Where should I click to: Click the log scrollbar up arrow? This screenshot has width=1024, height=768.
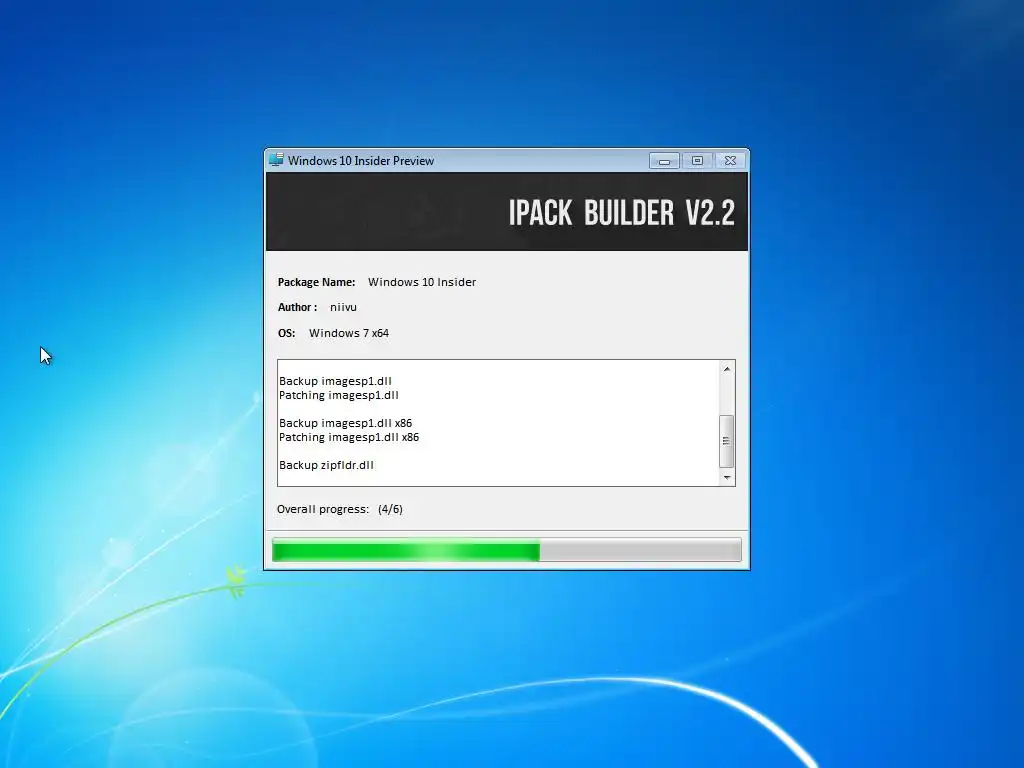[x=726, y=369]
